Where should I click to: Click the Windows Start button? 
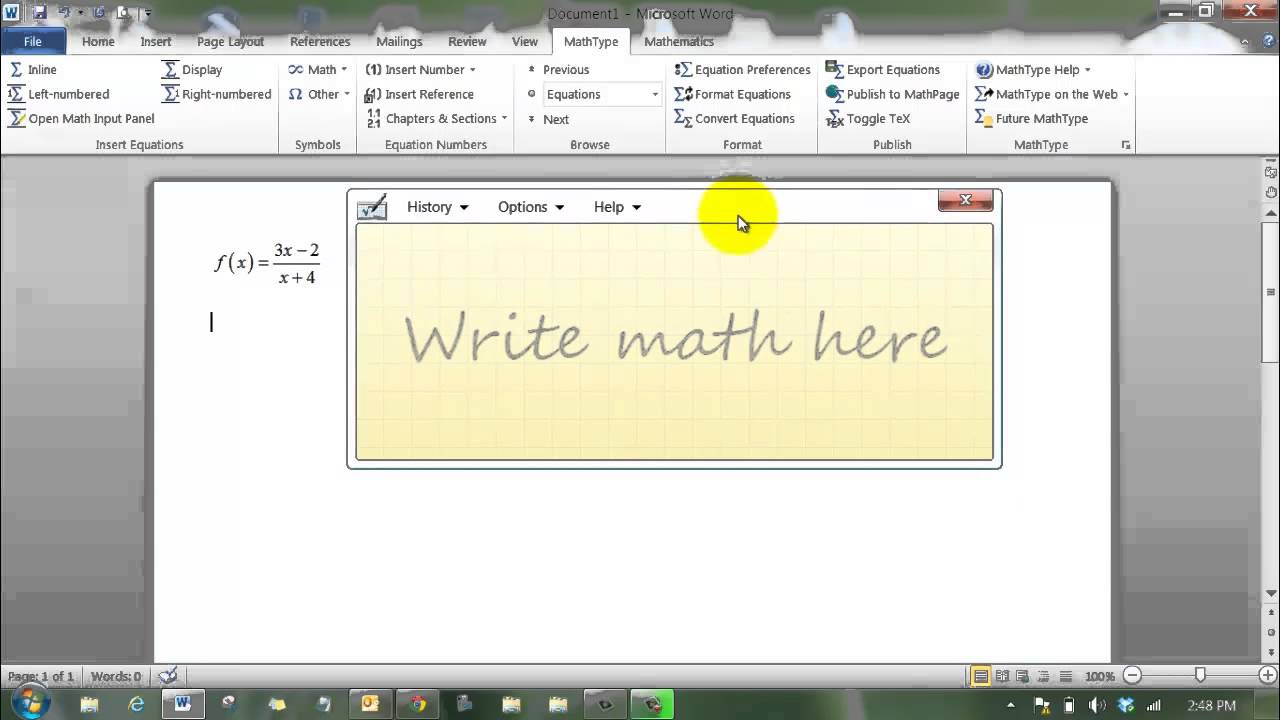tap(33, 703)
